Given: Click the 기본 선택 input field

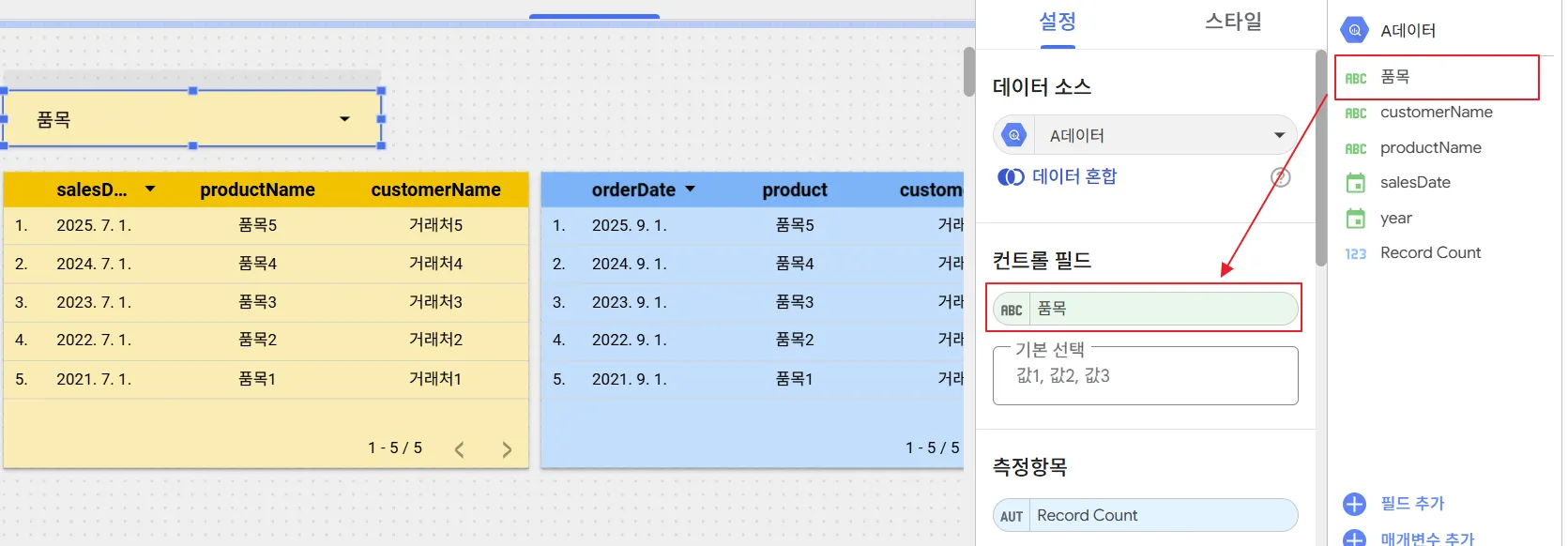Looking at the screenshot, I should (1145, 376).
